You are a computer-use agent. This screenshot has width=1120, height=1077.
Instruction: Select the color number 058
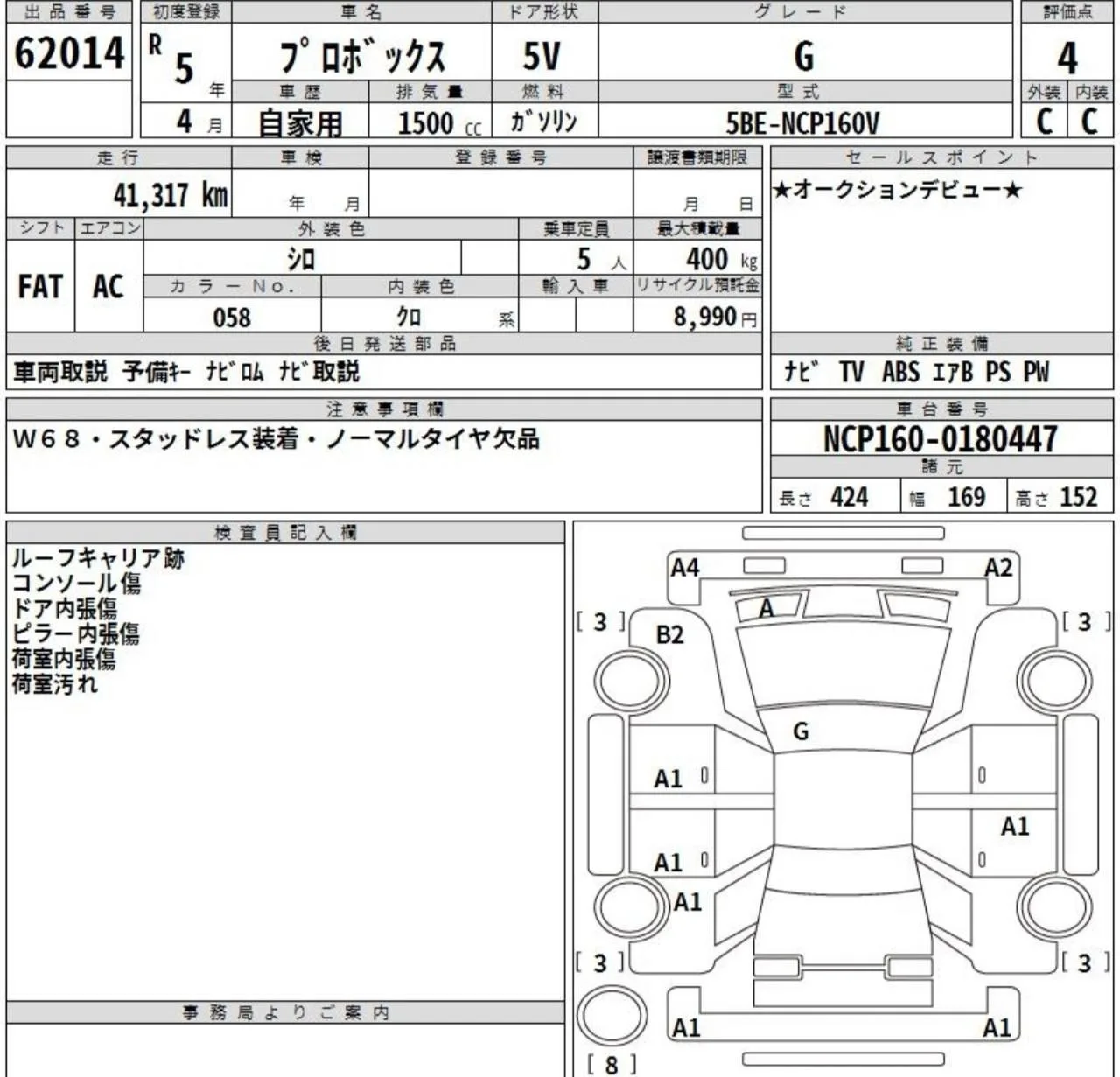pos(232,317)
